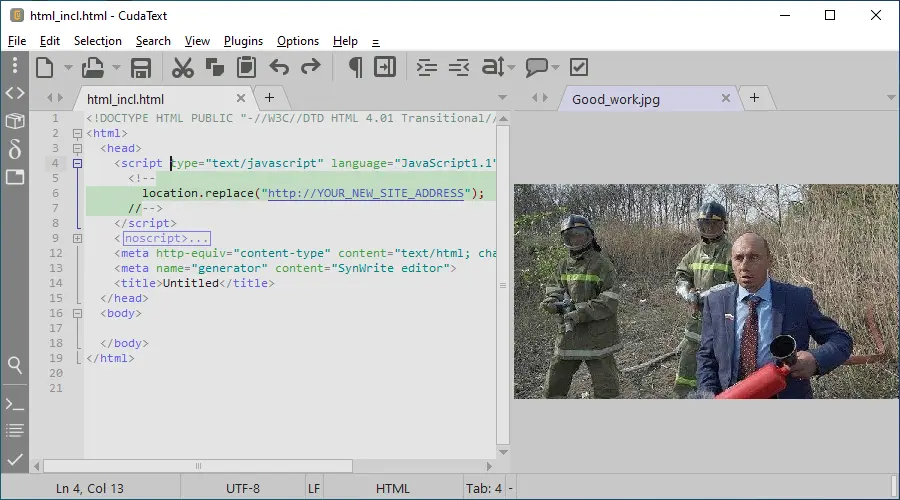900x500 pixels.
Task: Open the dropdown arrow beside Open file
Action: coord(116,68)
